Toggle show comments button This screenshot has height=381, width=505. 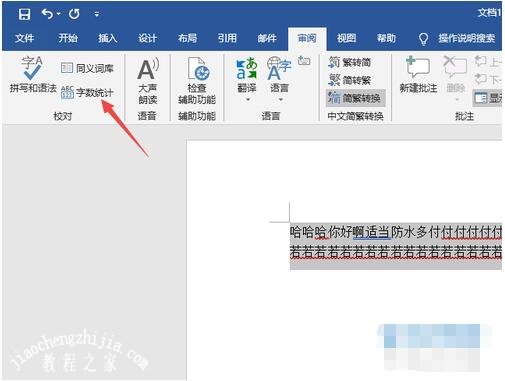point(488,98)
